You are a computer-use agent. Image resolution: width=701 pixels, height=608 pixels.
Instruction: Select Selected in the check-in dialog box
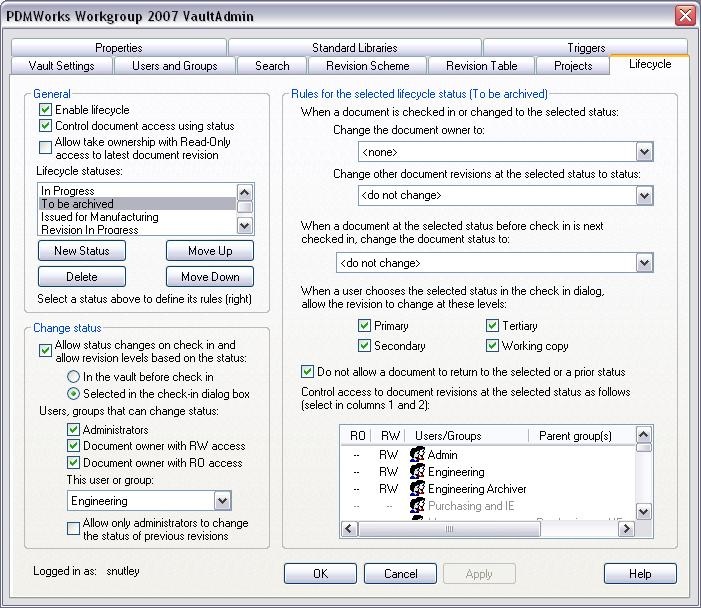point(73,393)
